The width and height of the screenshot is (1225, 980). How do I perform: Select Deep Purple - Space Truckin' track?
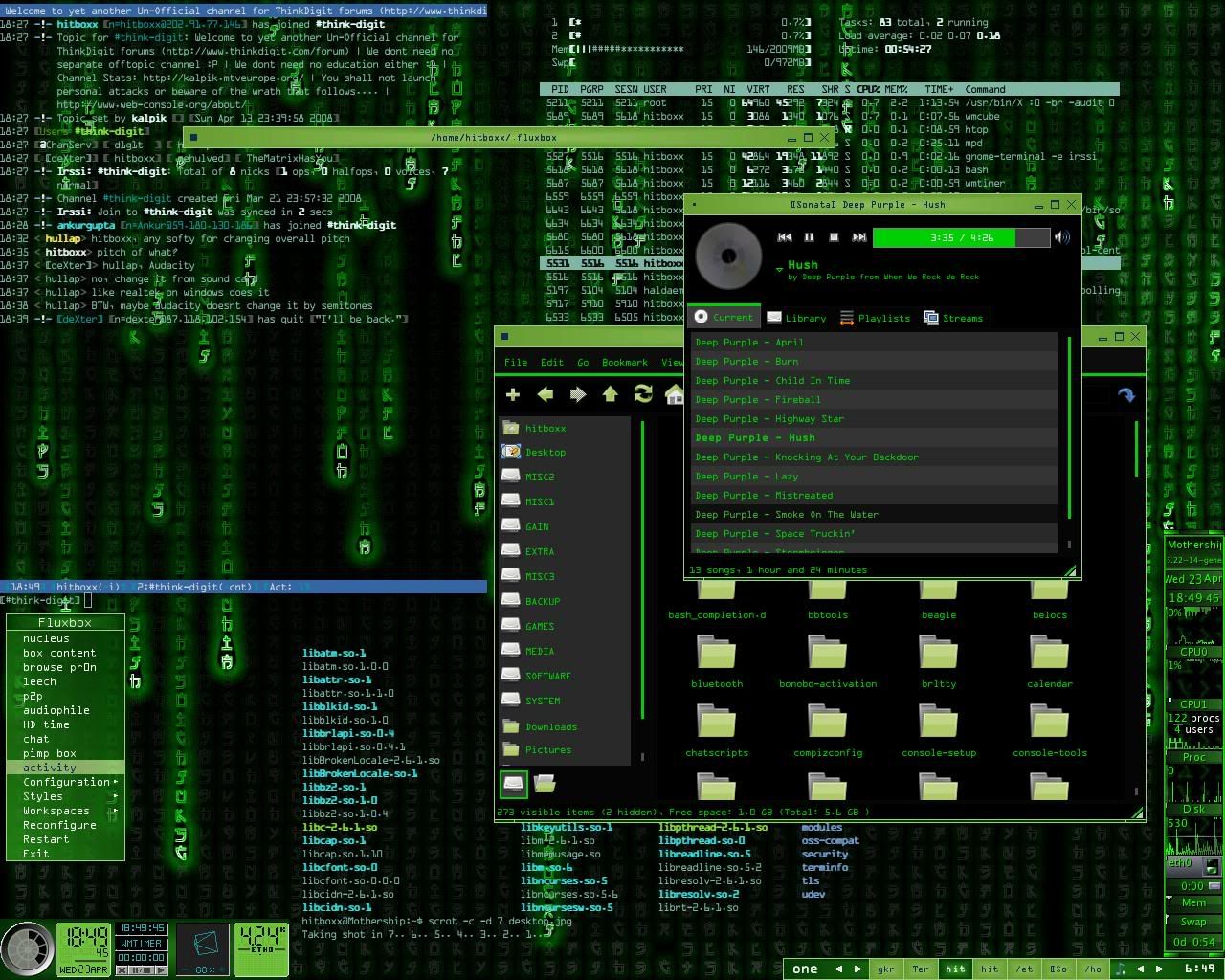pyautogui.click(x=874, y=533)
